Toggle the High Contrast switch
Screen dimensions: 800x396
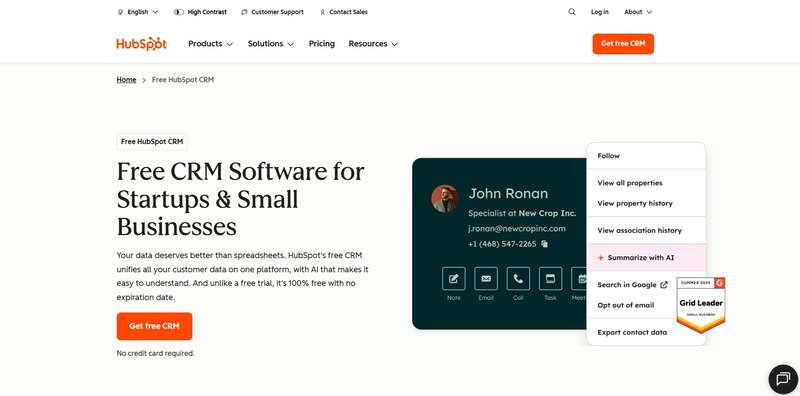pos(179,12)
